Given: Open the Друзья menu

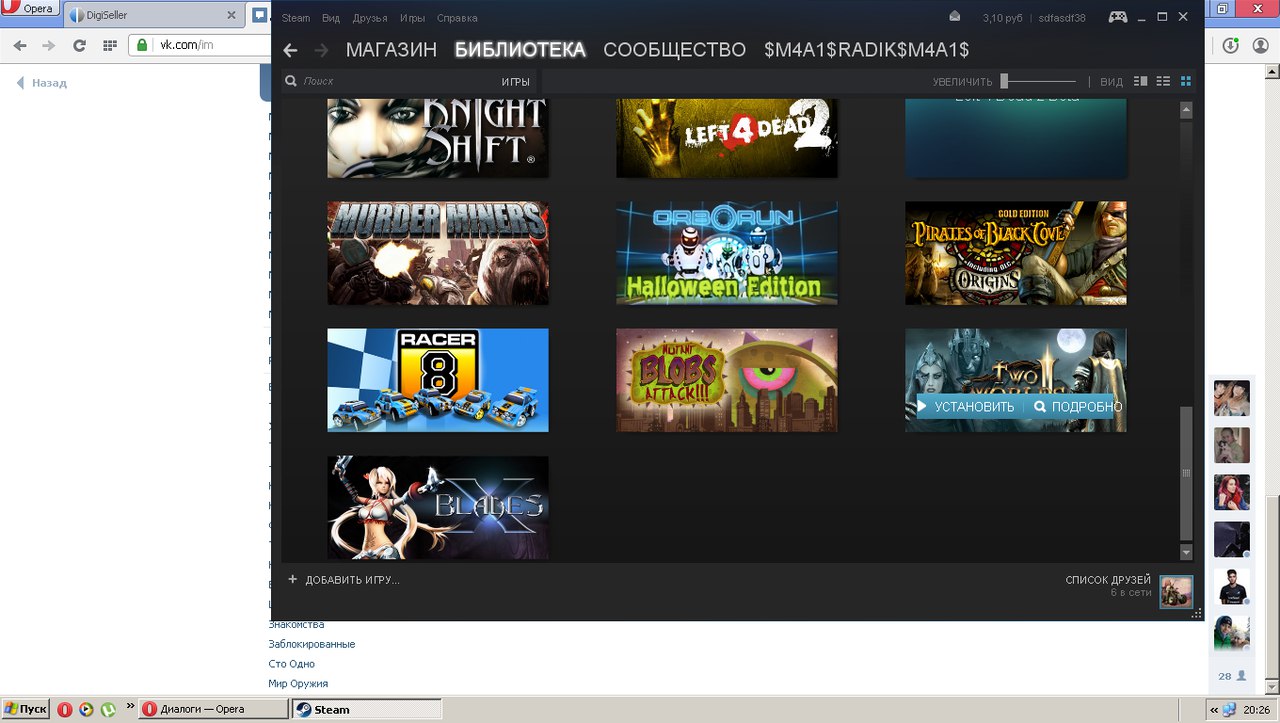Looking at the screenshot, I should tap(370, 18).
